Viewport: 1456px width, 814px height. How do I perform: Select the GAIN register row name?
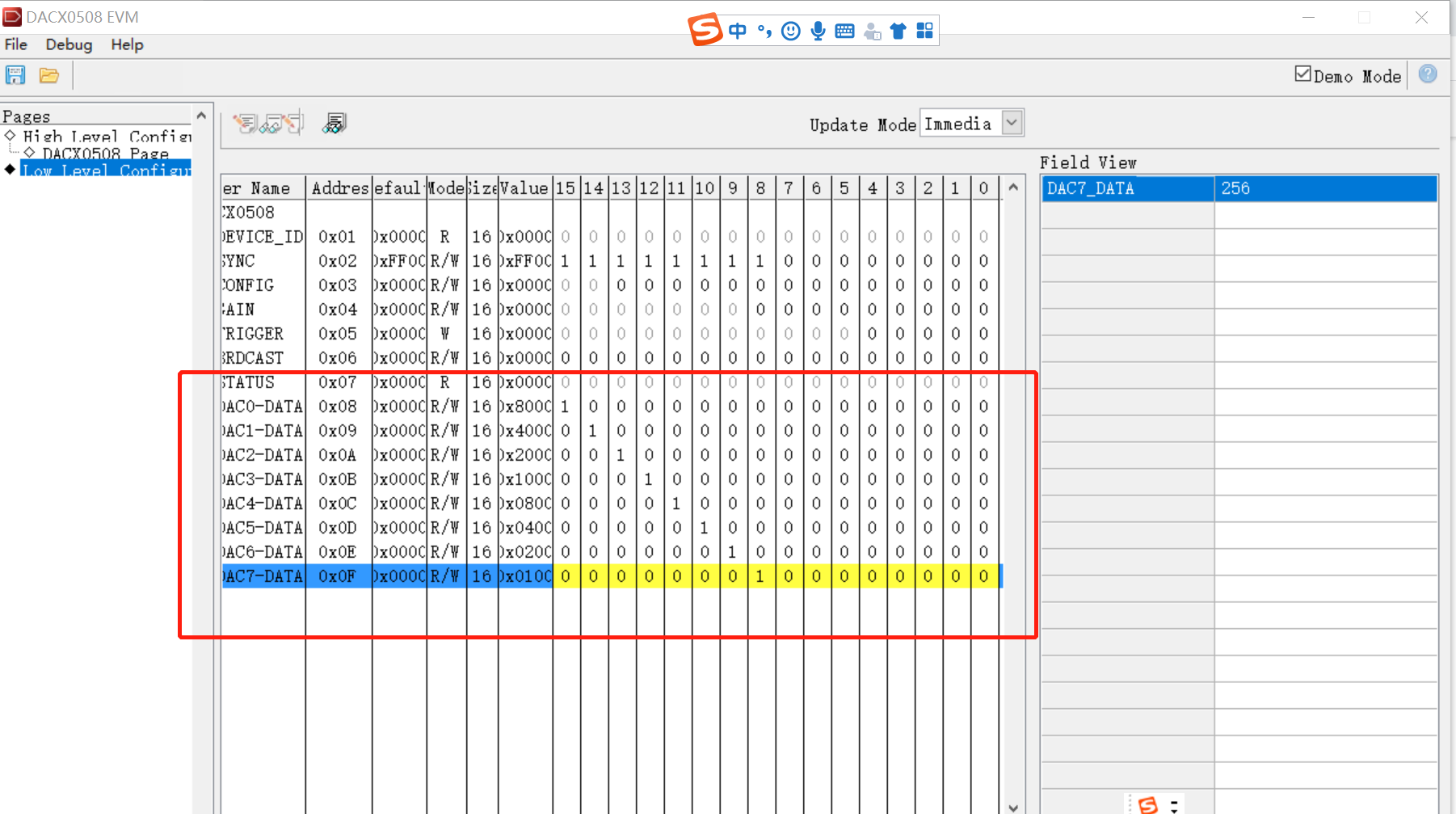[x=263, y=310]
